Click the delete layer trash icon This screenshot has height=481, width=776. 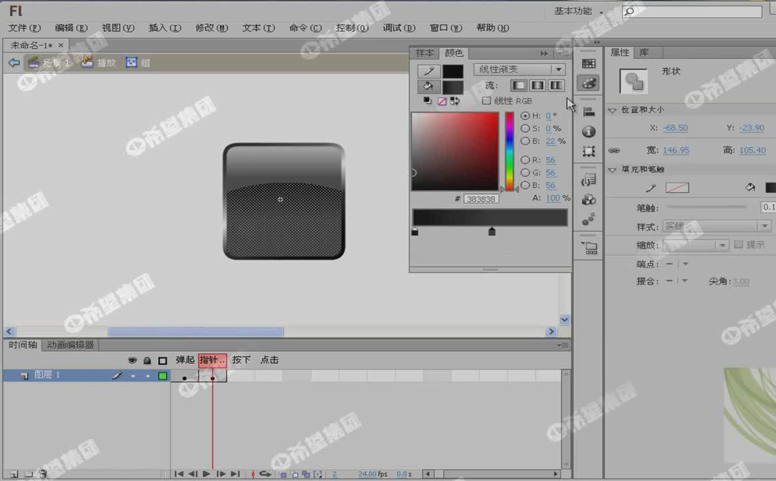click(43, 473)
